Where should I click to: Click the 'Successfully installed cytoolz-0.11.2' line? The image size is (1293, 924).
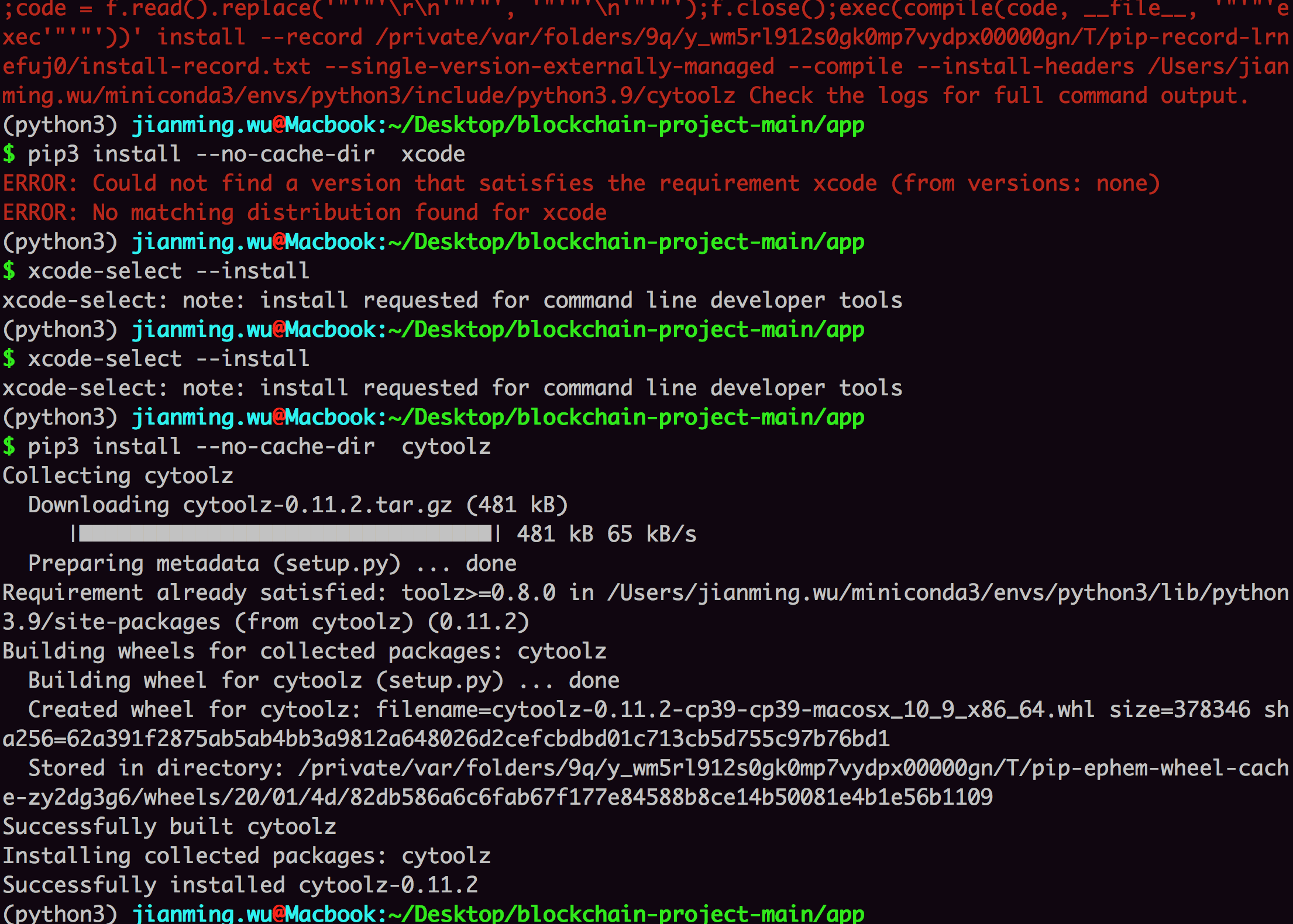tap(240, 885)
